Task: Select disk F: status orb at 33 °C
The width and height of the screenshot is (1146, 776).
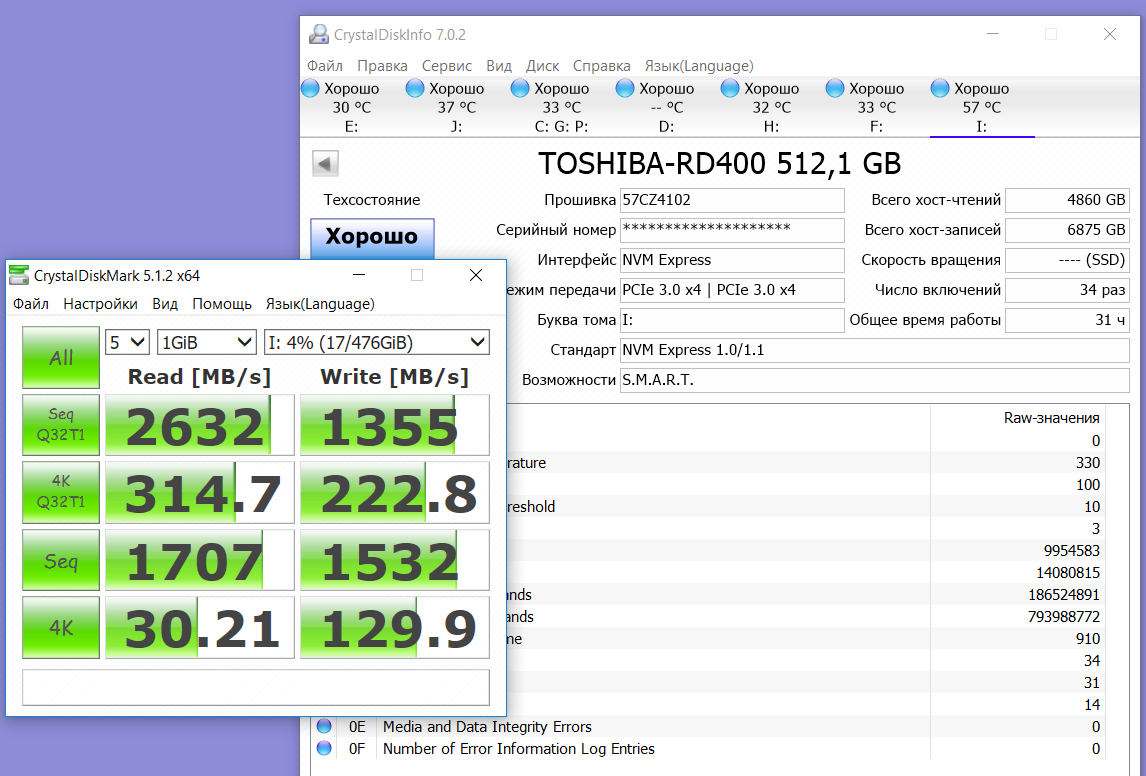Action: click(x=835, y=88)
